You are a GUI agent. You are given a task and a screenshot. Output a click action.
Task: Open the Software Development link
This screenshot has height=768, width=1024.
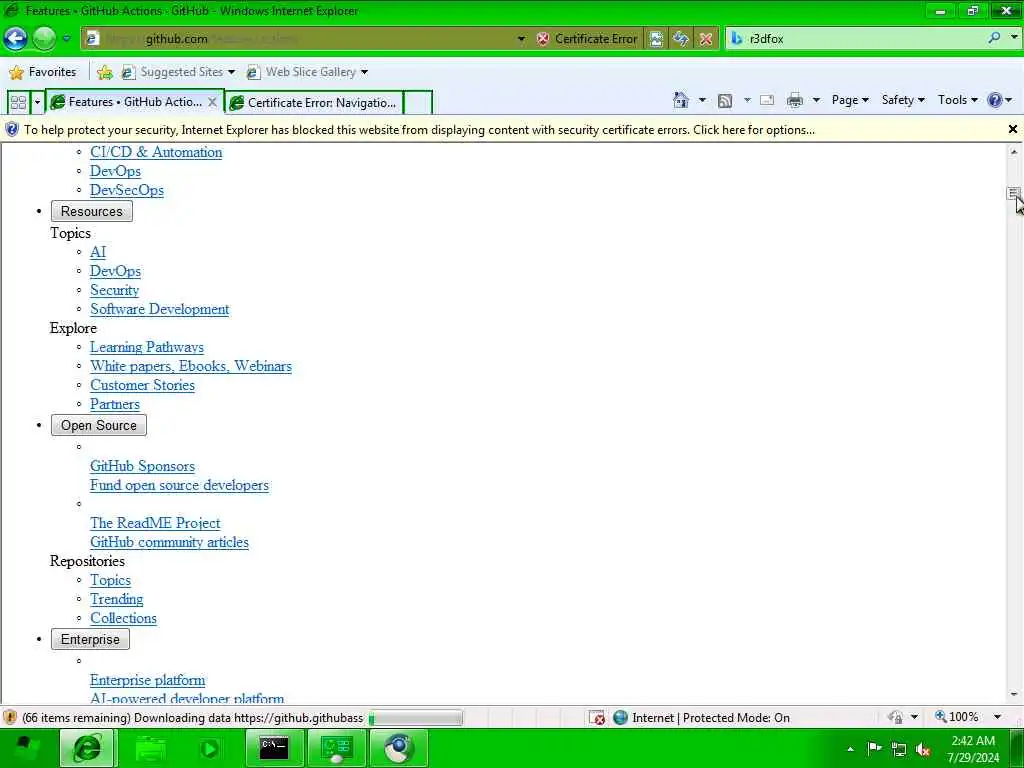click(x=159, y=309)
